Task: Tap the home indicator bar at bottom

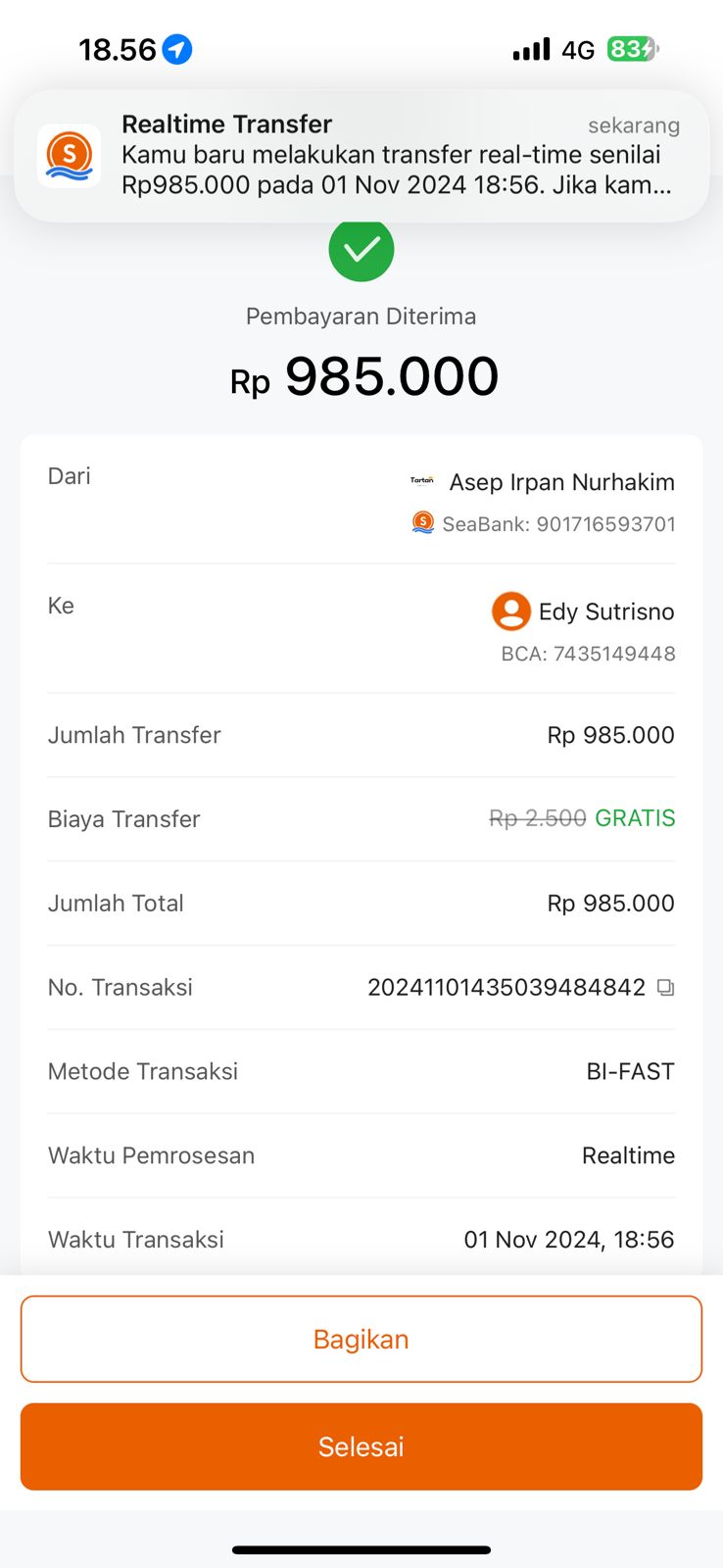Action: click(x=361, y=1549)
